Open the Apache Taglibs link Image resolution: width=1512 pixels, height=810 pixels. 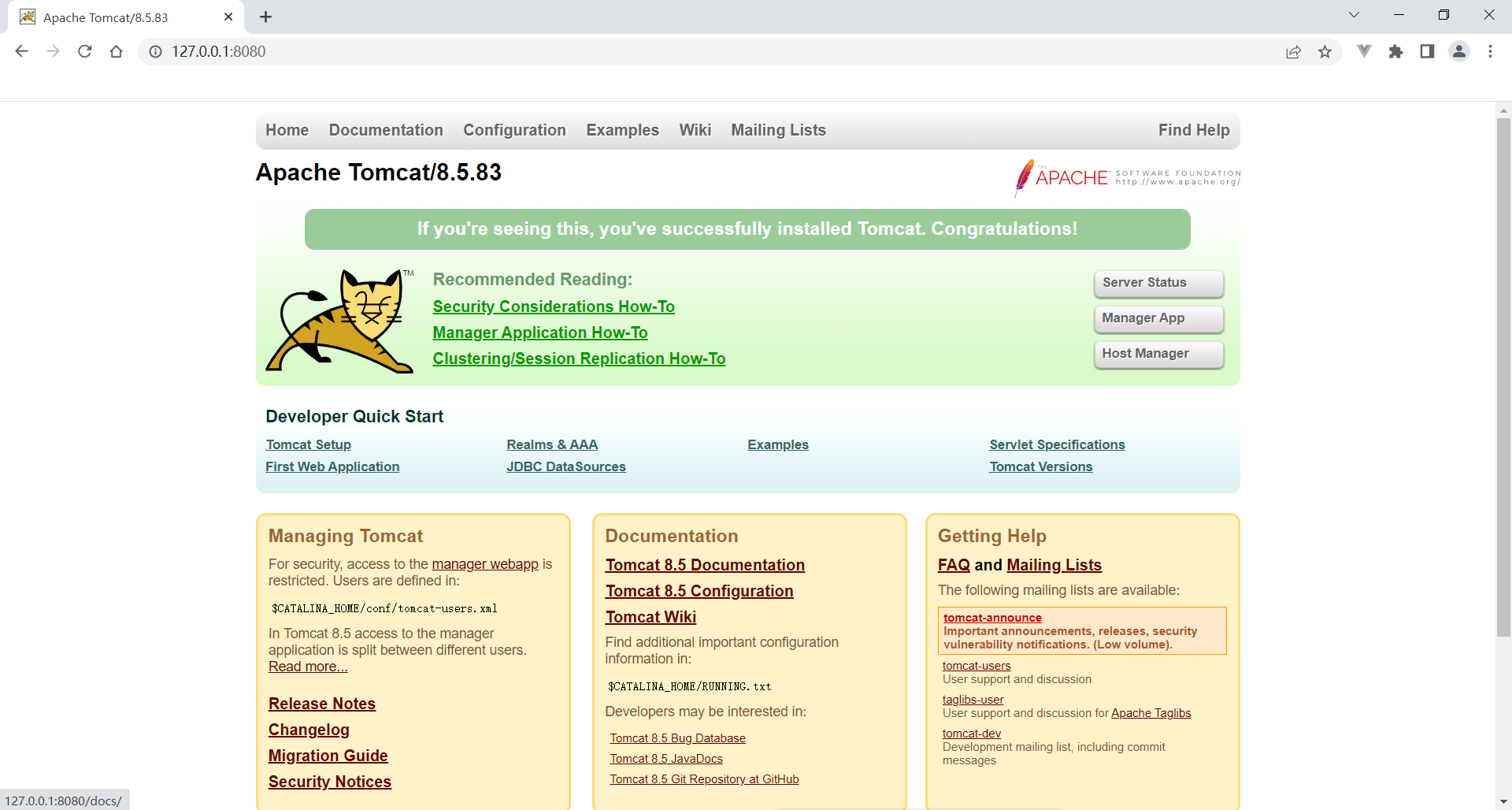[1151, 713]
